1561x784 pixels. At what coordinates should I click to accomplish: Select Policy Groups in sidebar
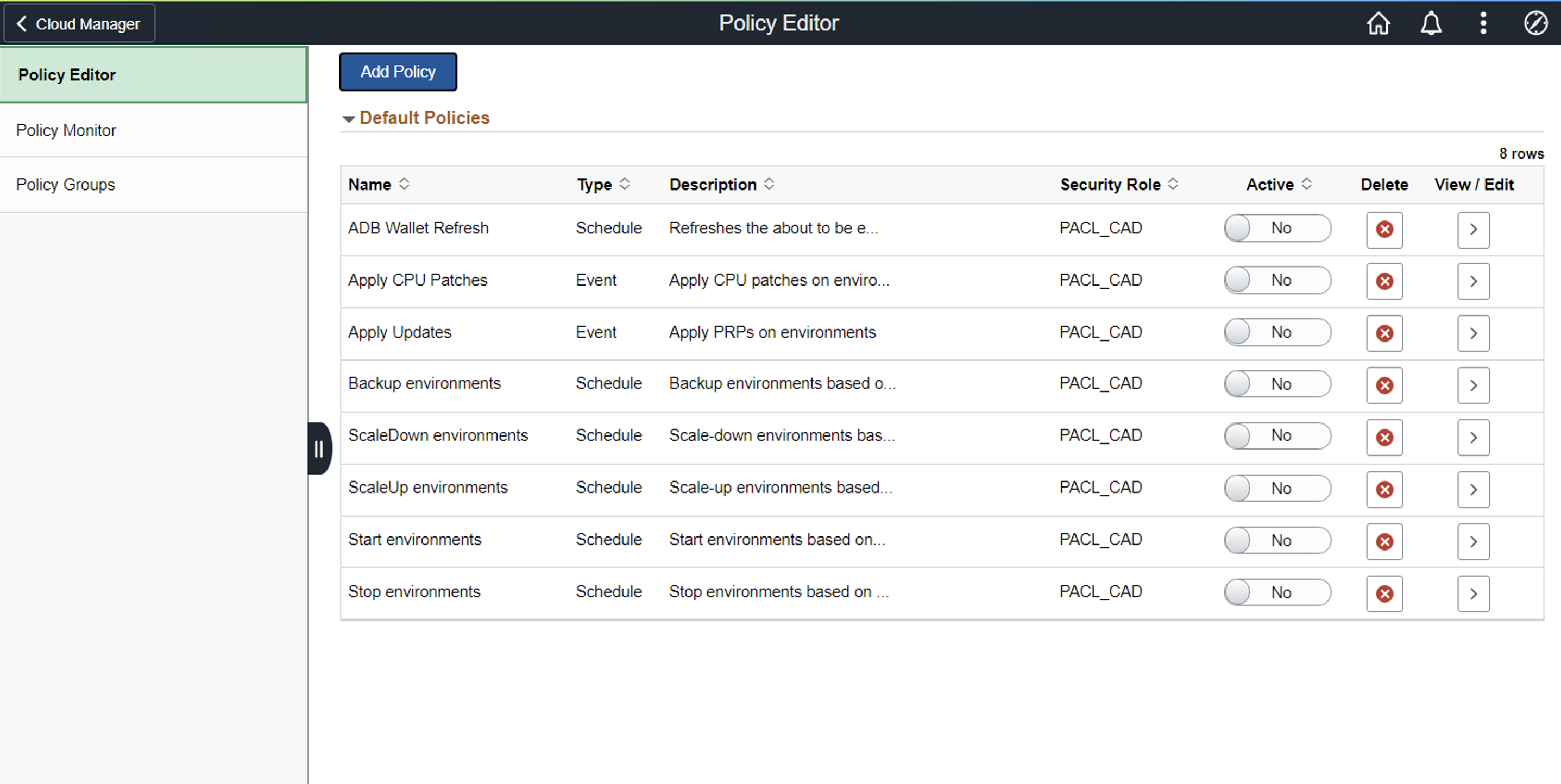point(65,185)
